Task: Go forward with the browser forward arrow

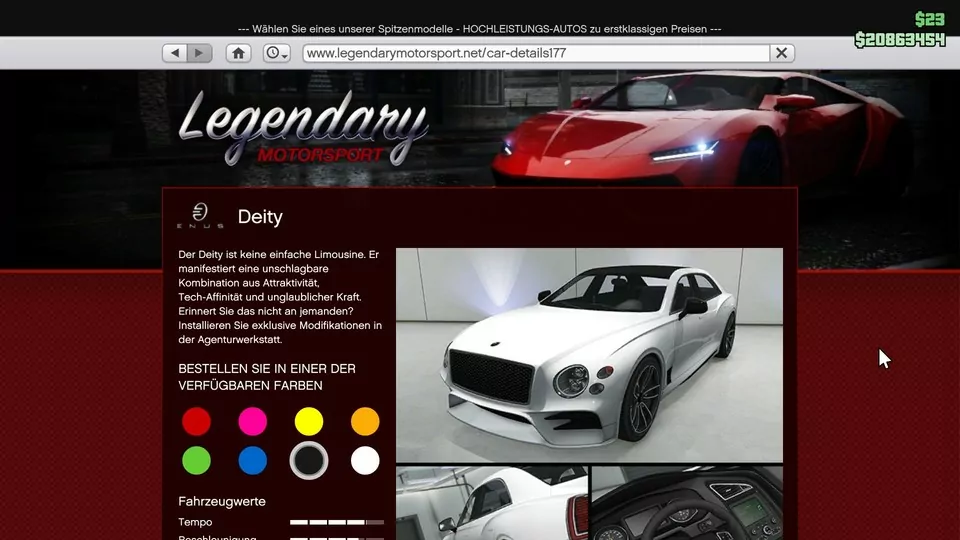Action: tap(200, 53)
